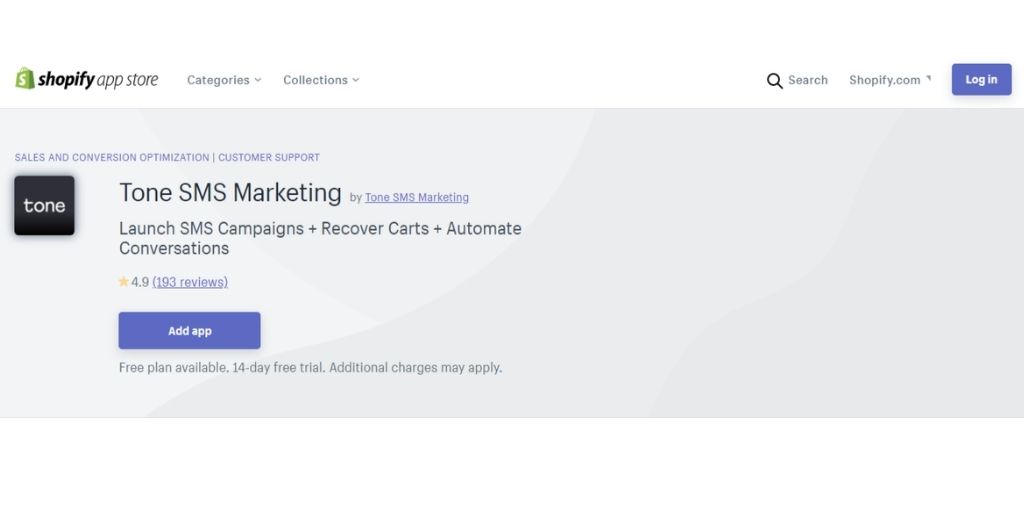The height and width of the screenshot is (512, 1024).
Task: Open the Shopify.com external link
Action: click(890, 80)
